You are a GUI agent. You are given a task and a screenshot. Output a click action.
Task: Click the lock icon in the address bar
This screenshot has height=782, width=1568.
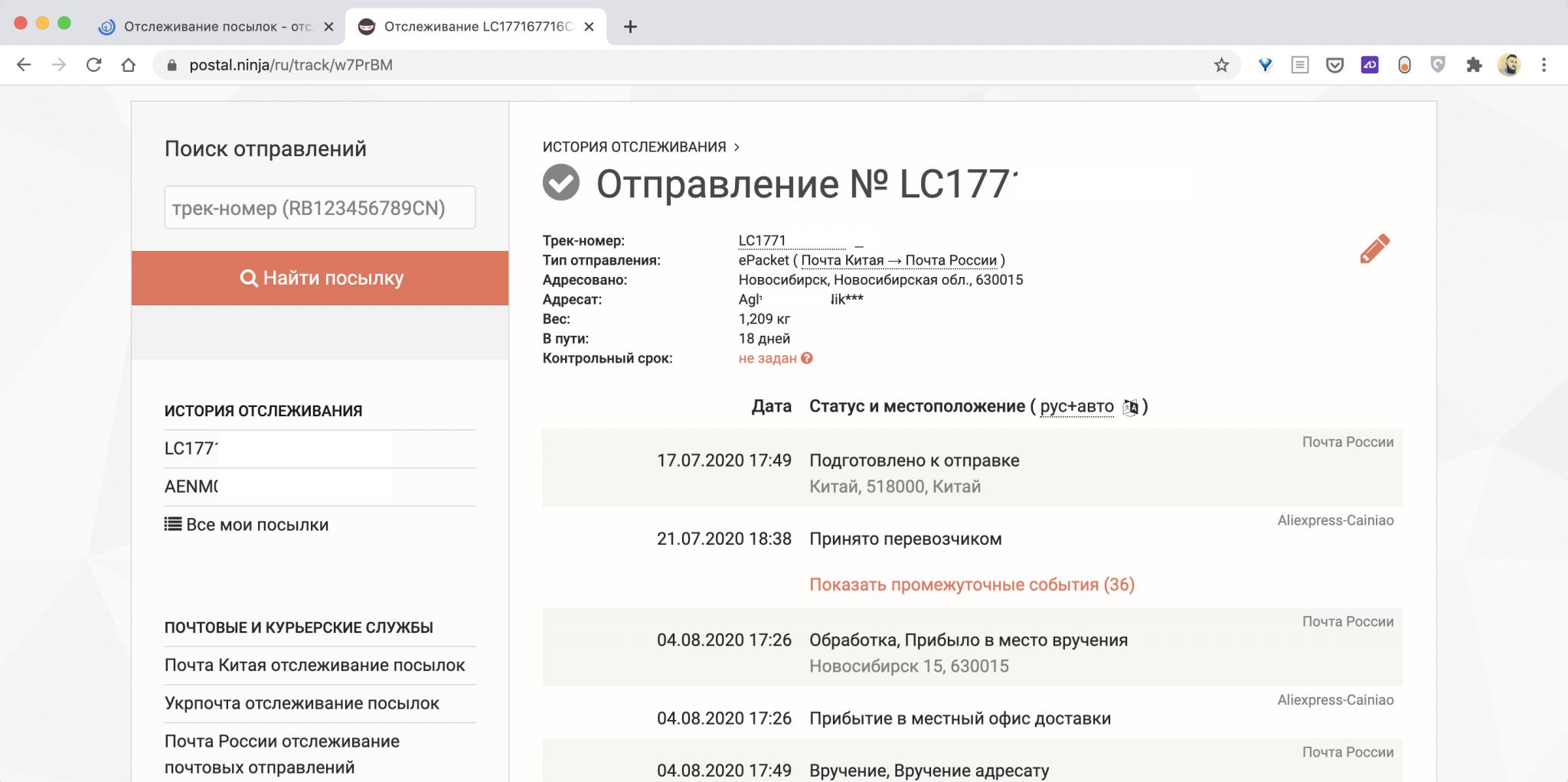click(x=171, y=65)
